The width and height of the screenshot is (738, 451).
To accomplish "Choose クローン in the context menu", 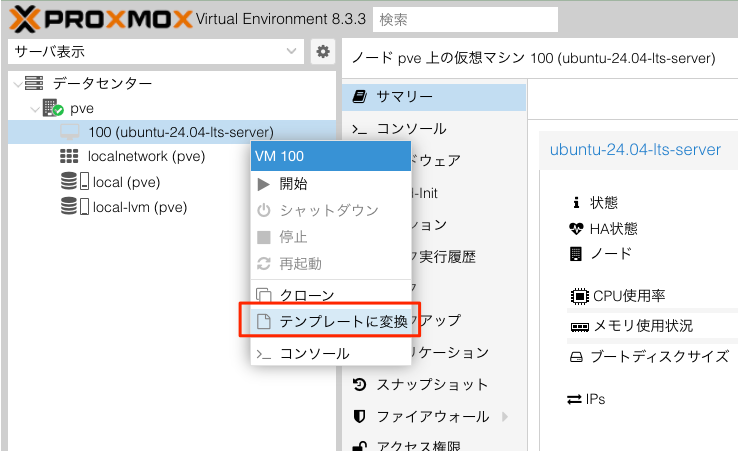I will [x=331, y=295].
